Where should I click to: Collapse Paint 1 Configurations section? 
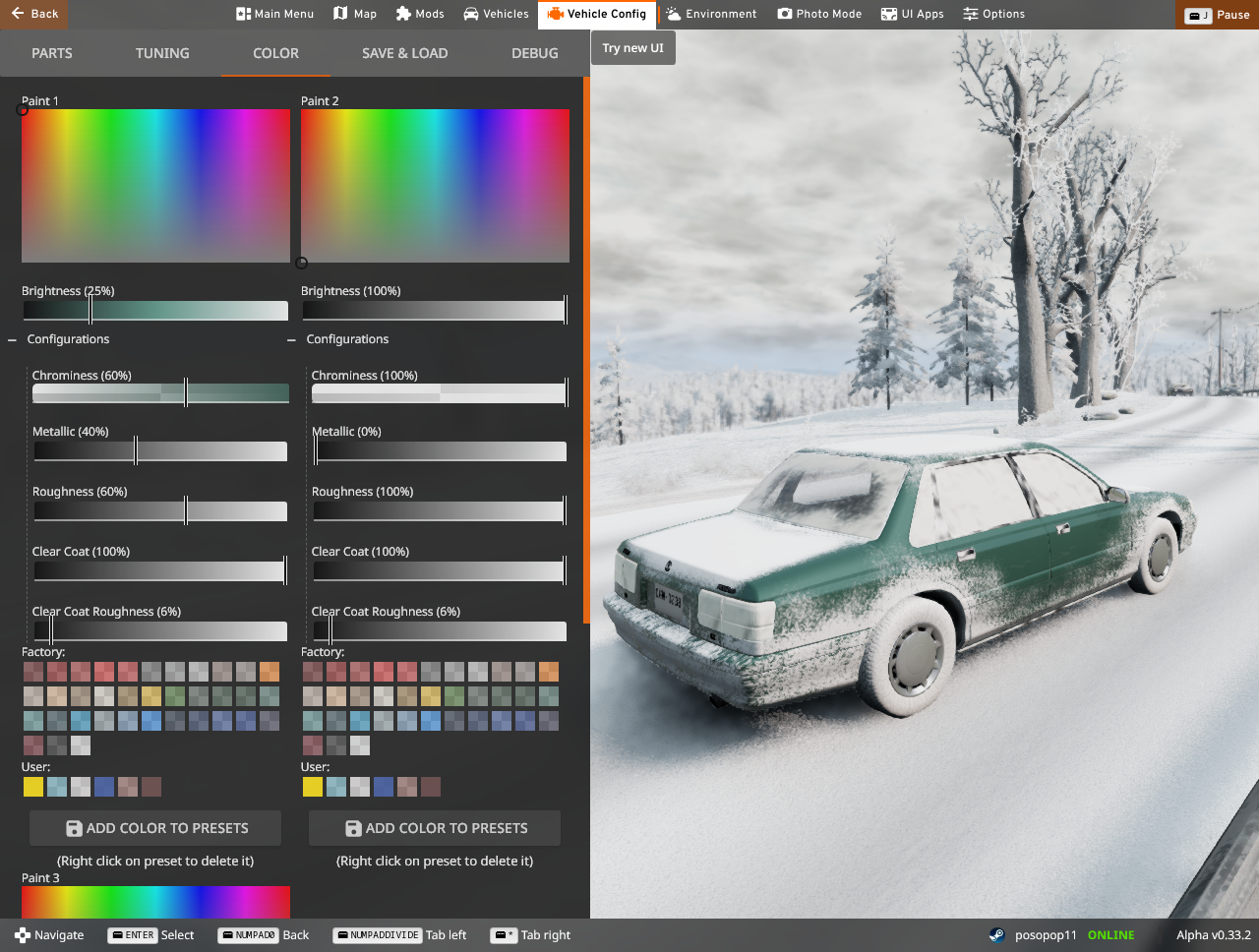[59, 339]
